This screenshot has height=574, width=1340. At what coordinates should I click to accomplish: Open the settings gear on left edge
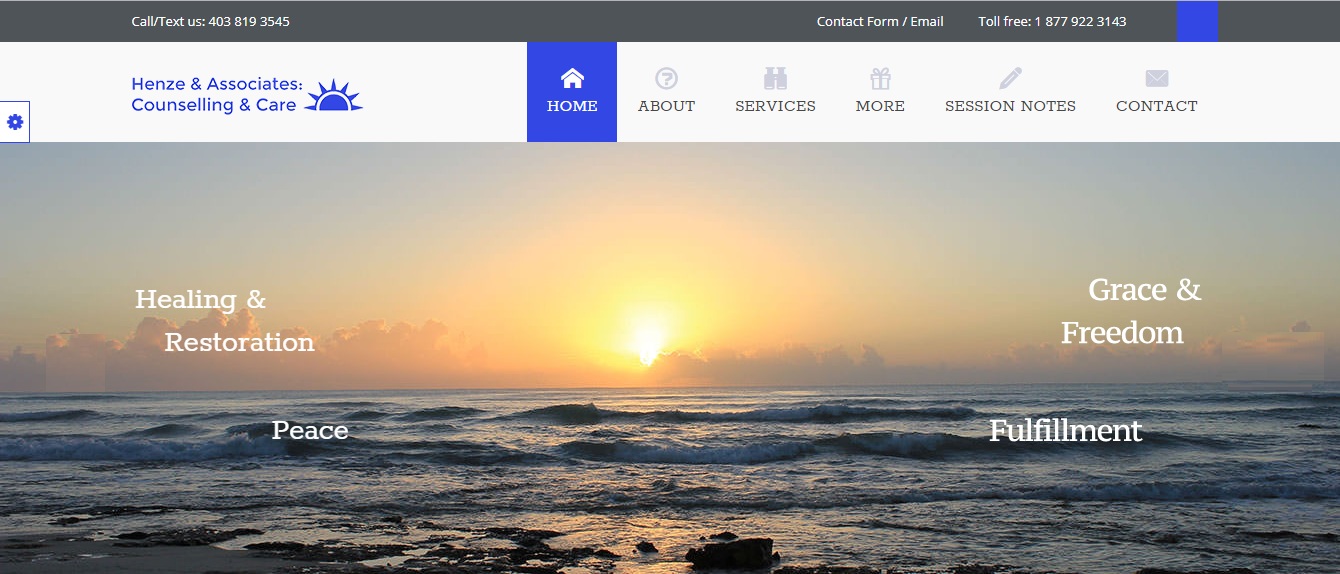click(x=15, y=122)
